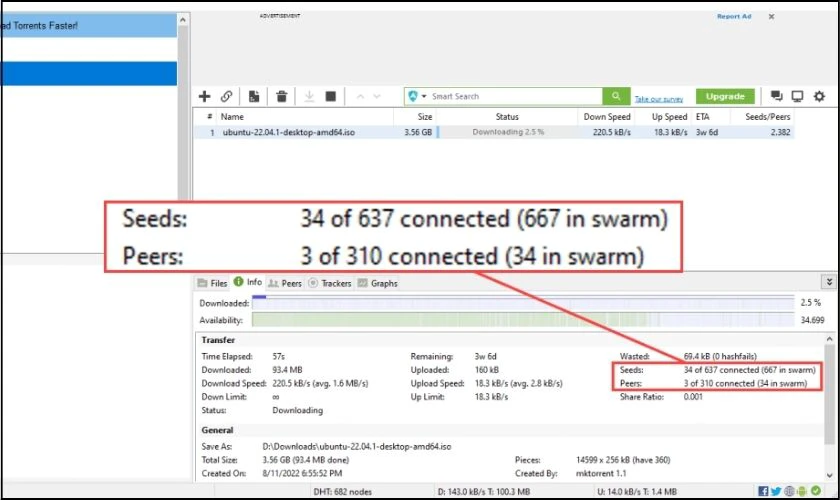Screen dimensions: 840x500
Task: Open Preferences via the gear icon
Action: pyautogui.click(x=819, y=96)
